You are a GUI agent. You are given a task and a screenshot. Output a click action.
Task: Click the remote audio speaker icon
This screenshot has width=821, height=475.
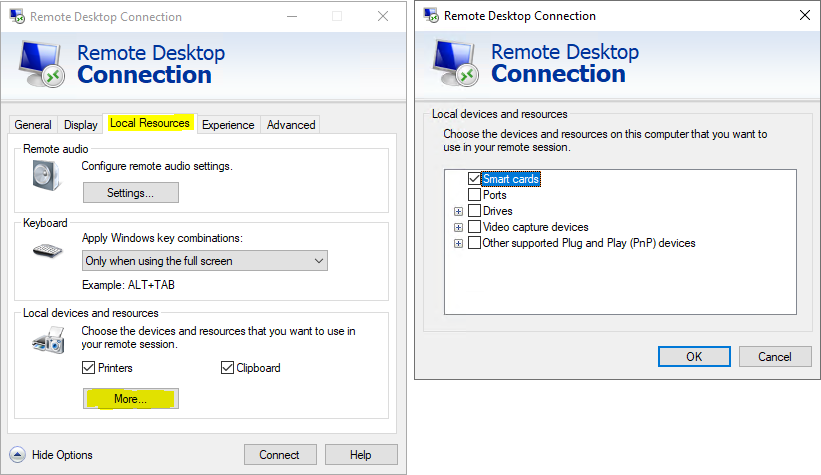(x=47, y=175)
